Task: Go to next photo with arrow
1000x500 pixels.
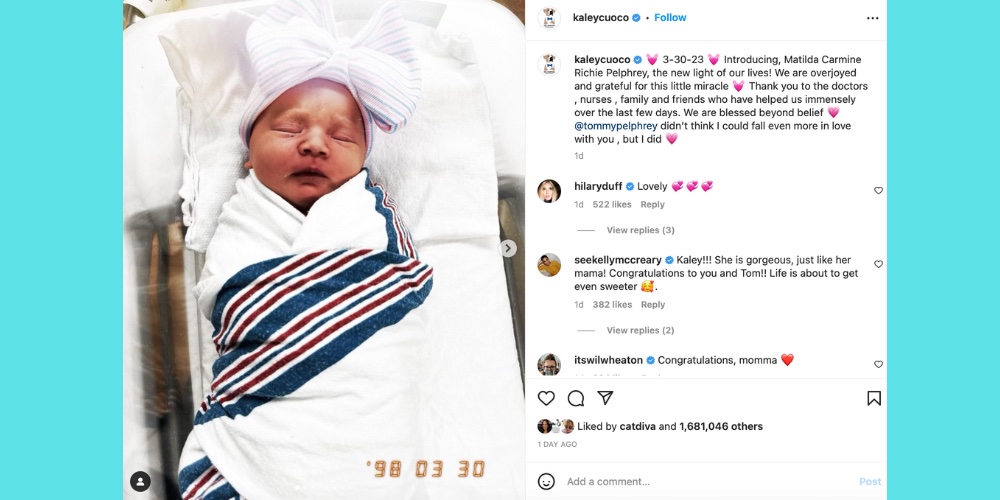Action: [508, 248]
